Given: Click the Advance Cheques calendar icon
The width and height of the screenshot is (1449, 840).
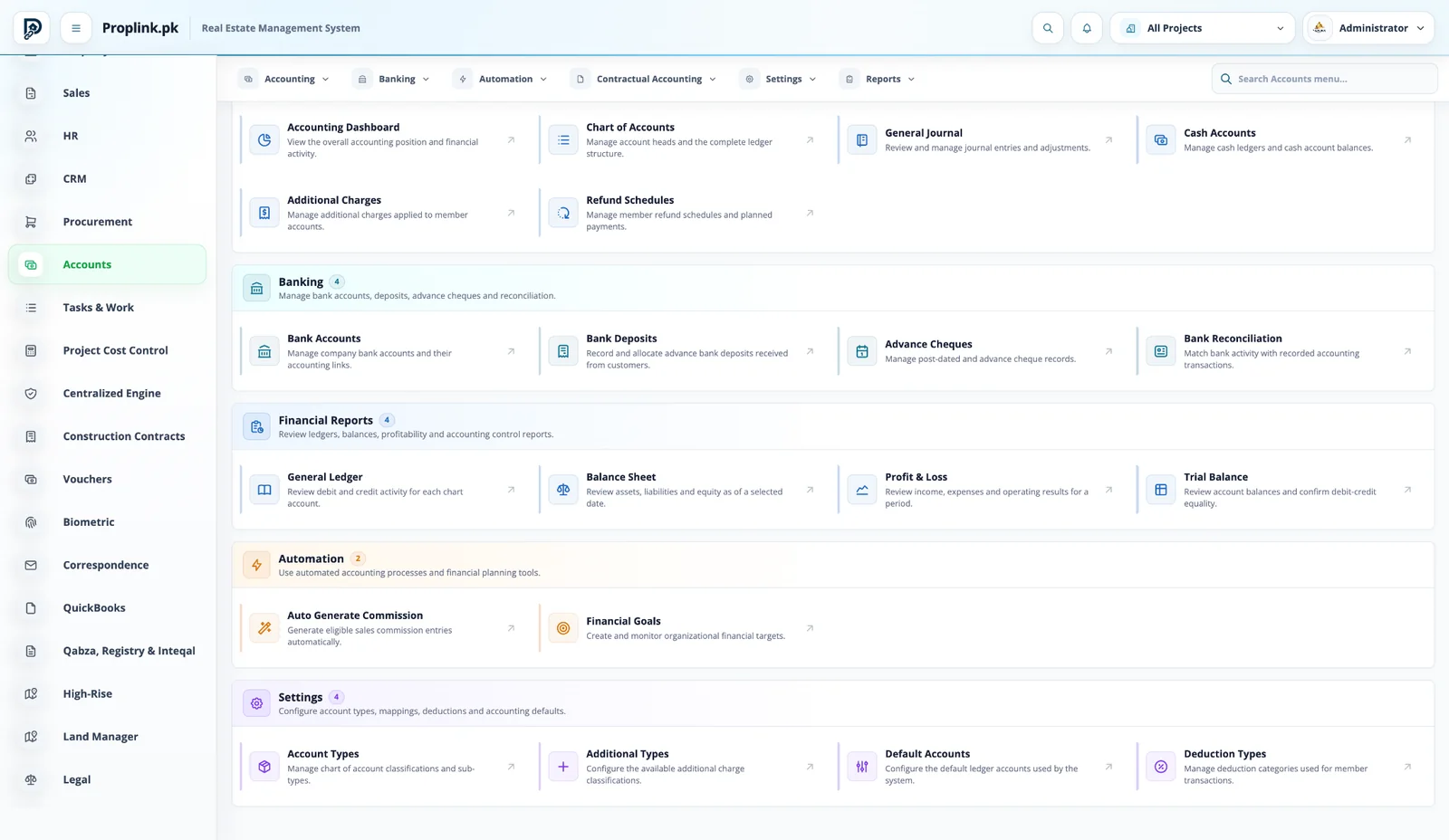Looking at the screenshot, I should coord(862,351).
